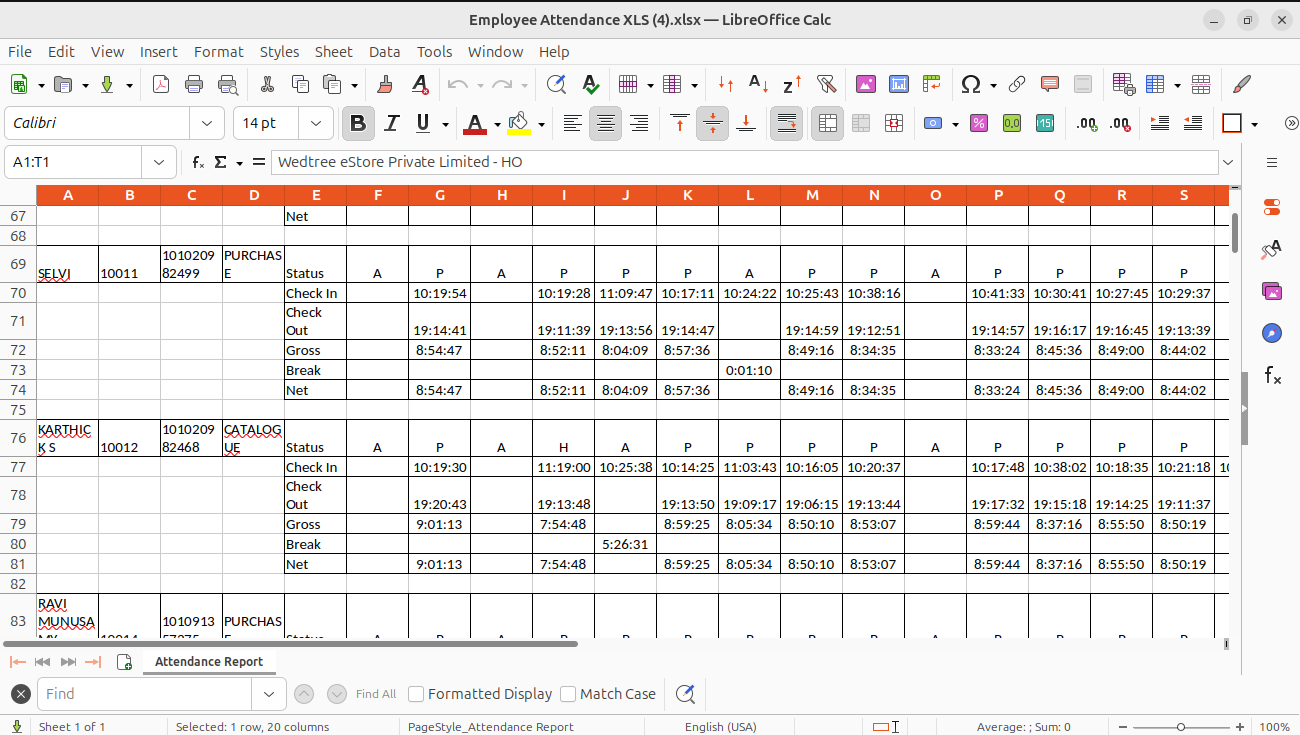The width and height of the screenshot is (1300, 735).
Task: Toggle Align Right
Action: click(639, 124)
